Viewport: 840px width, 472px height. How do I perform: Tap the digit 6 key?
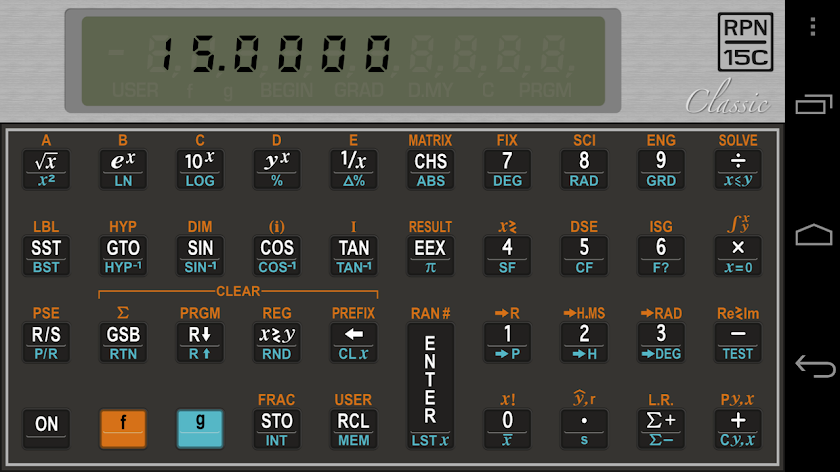click(x=661, y=256)
